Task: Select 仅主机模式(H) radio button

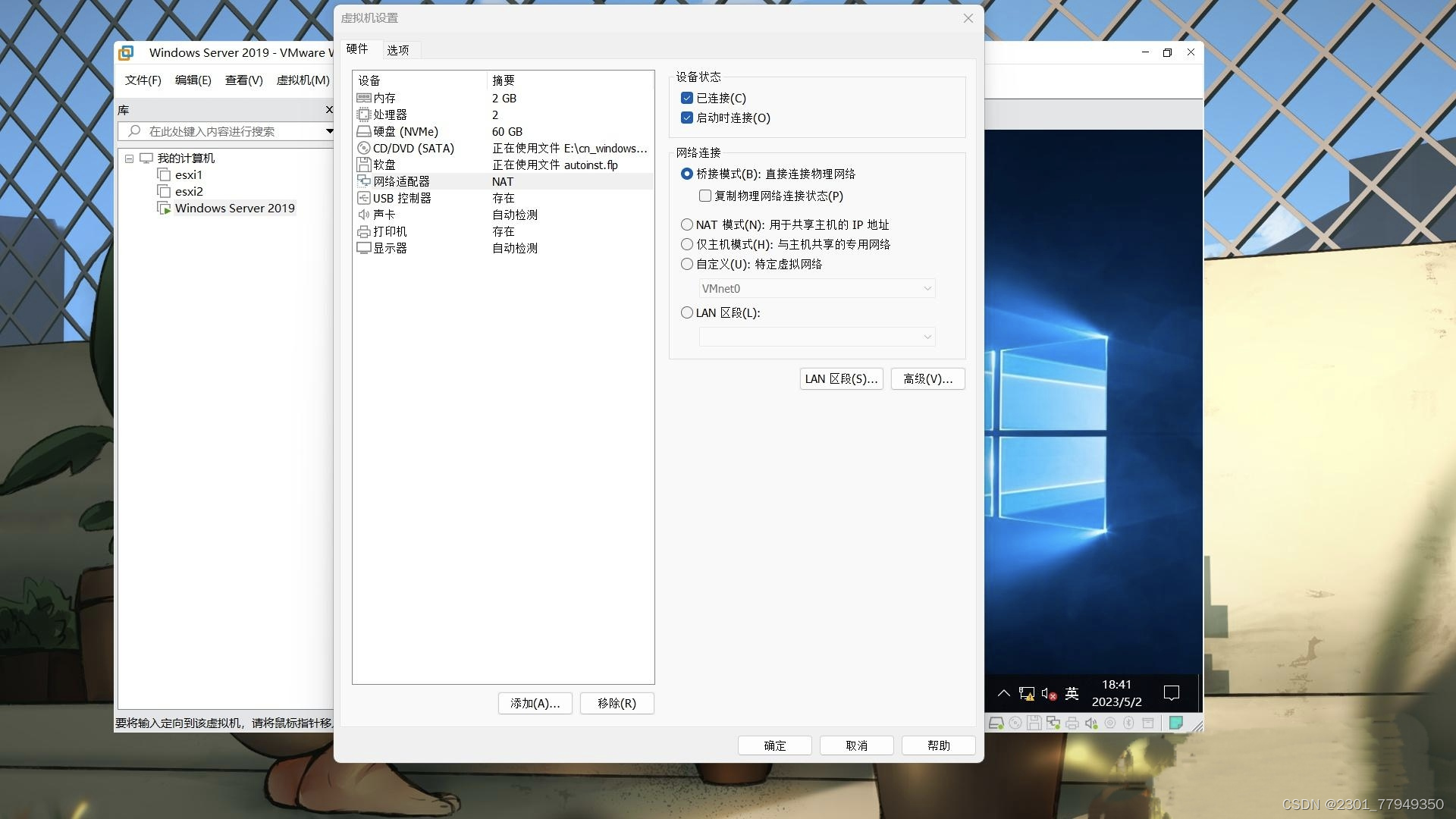Action: click(687, 244)
